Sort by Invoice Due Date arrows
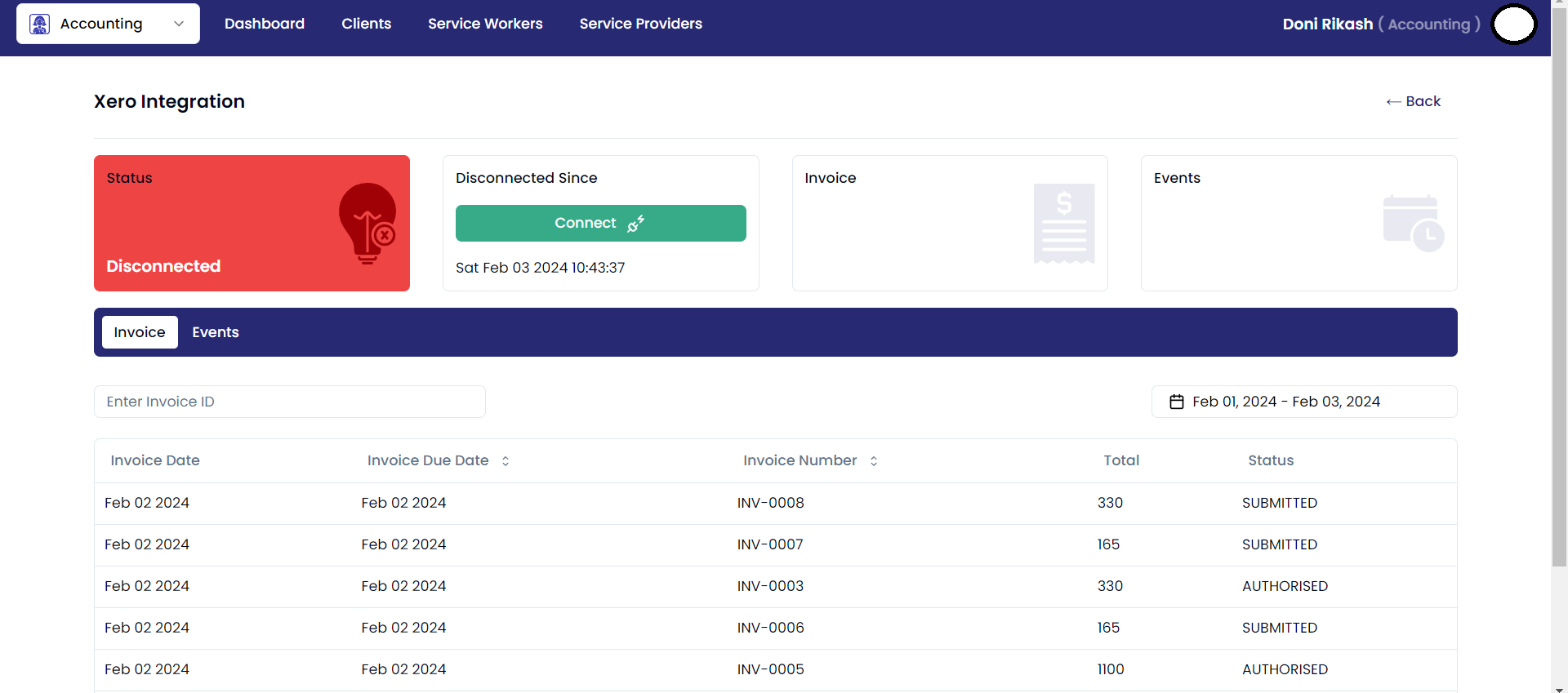Viewport: 1568px width, 693px height. click(506, 461)
